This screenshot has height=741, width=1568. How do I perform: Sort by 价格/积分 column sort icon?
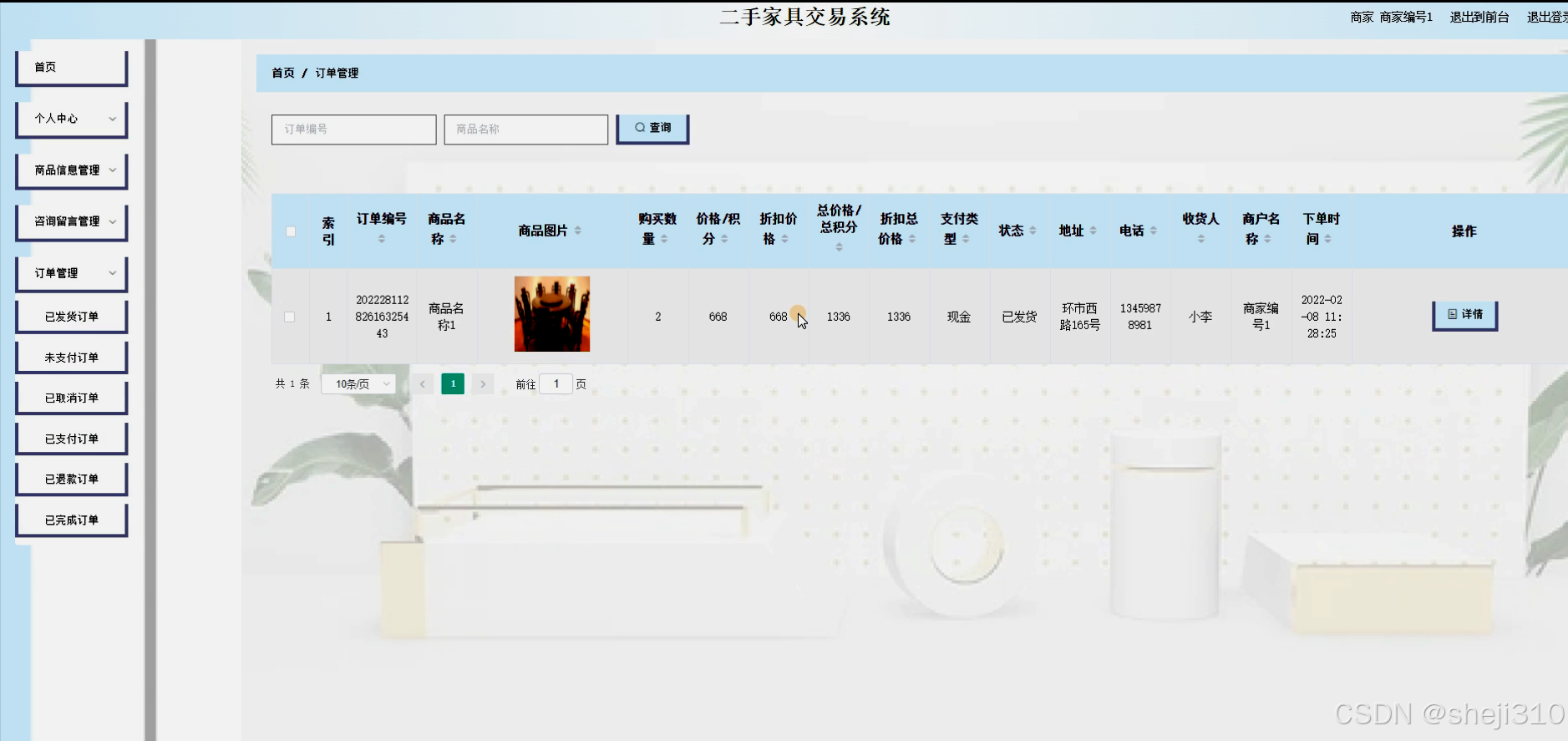(x=724, y=239)
